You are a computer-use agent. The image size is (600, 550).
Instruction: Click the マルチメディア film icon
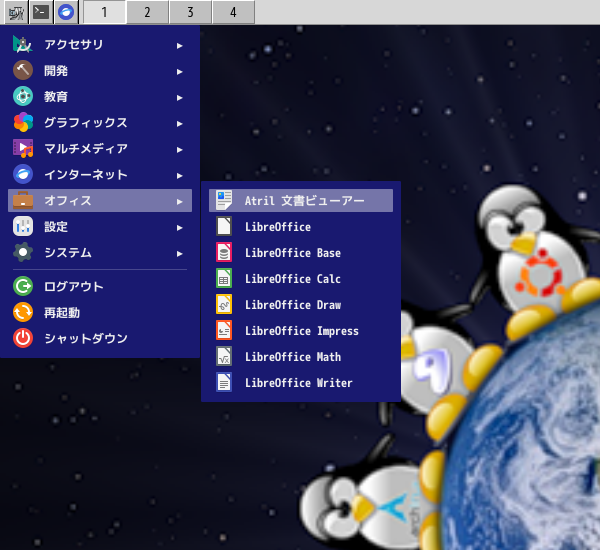click(x=23, y=149)
